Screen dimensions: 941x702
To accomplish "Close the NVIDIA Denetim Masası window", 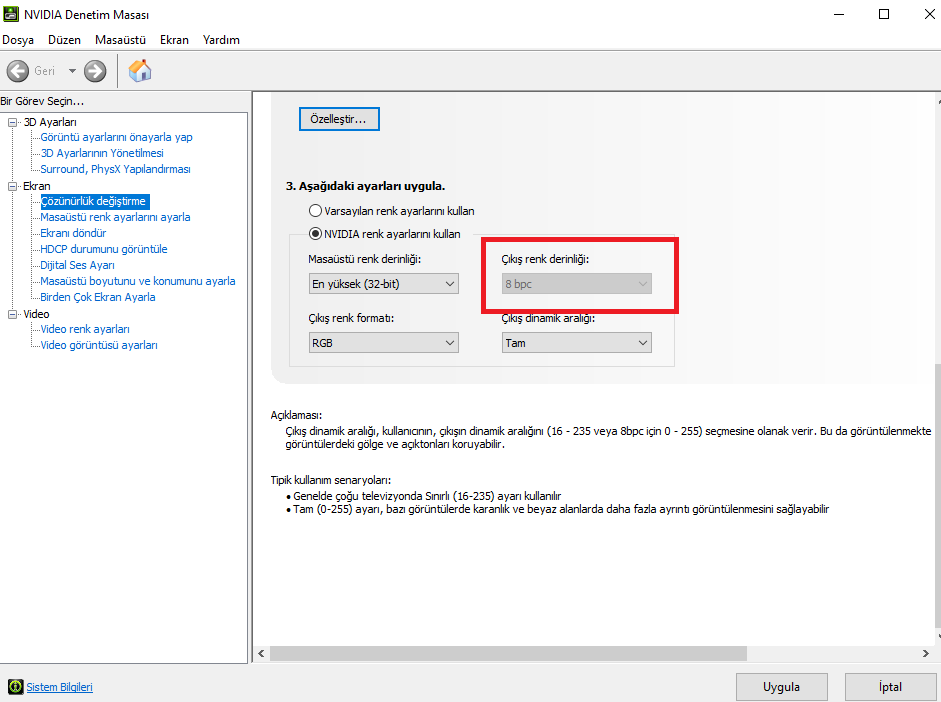I will point(929,14).
